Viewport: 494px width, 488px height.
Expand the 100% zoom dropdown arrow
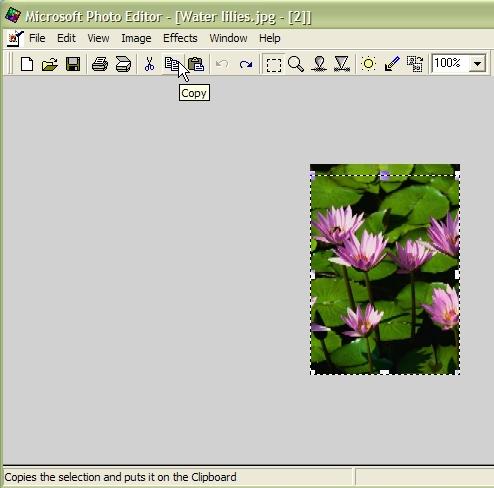[x=477, y=63]
